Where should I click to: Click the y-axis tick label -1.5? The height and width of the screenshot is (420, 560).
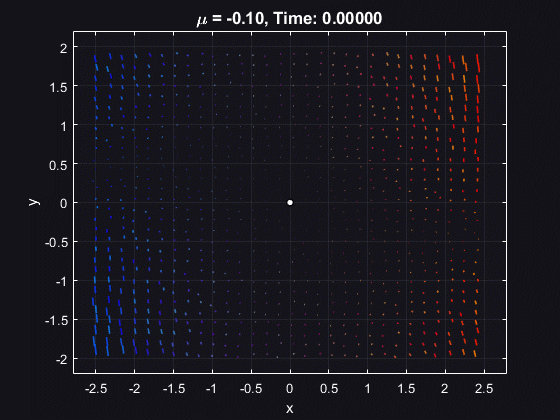pos(56,320)
